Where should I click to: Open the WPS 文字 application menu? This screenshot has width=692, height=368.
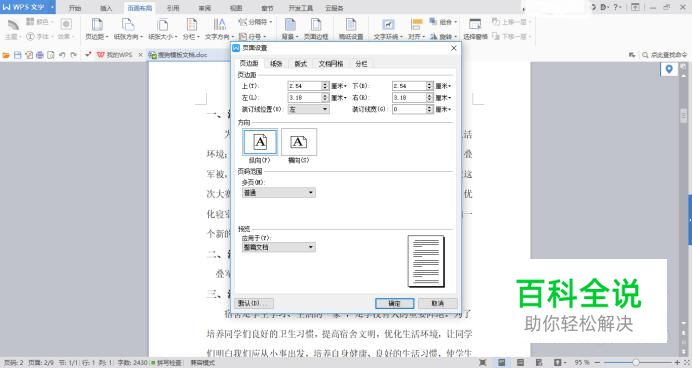pos(28,7)
